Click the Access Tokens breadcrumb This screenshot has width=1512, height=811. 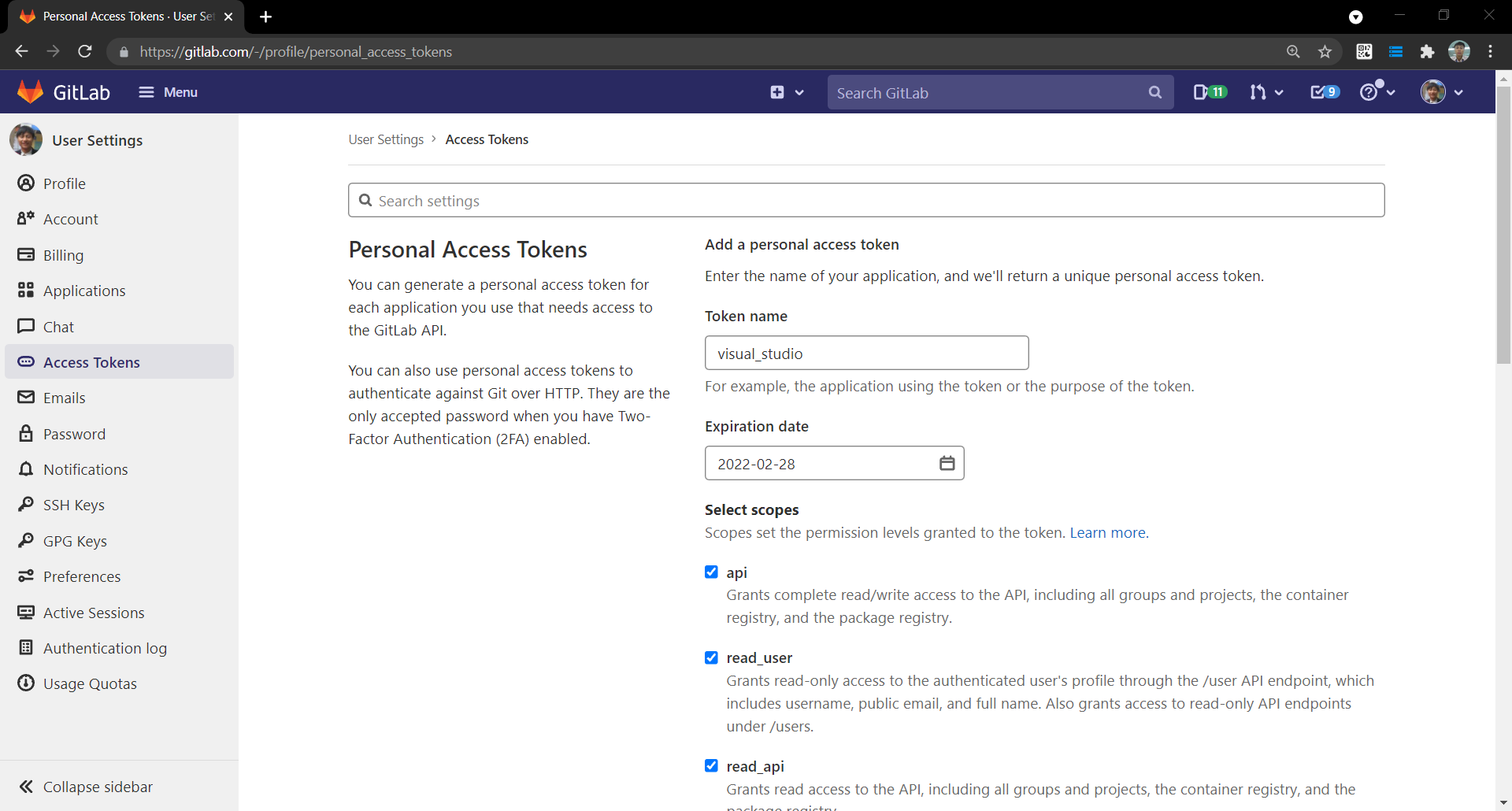click(487, 139)
